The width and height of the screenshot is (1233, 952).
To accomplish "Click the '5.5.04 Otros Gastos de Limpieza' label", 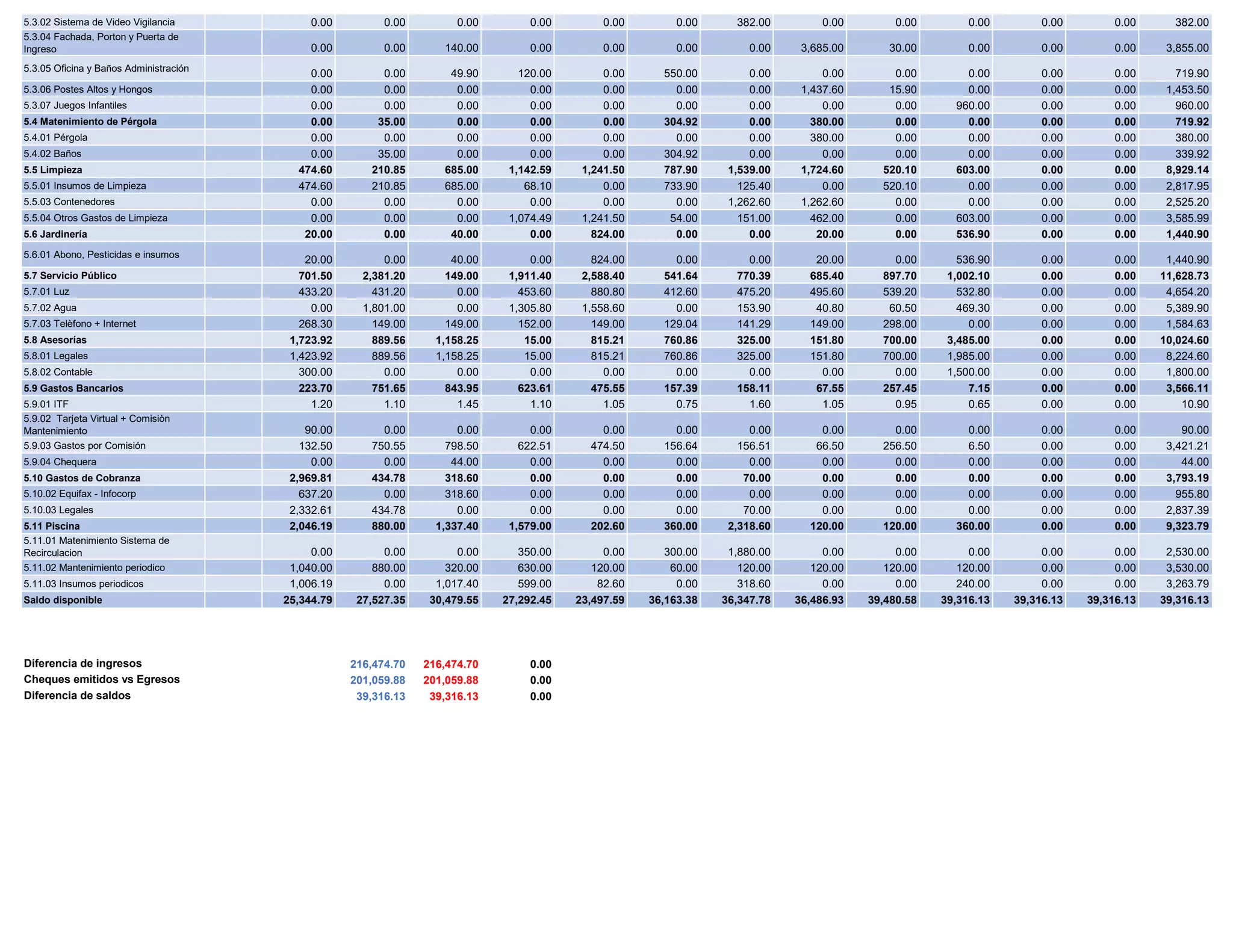I will point(96,218).
